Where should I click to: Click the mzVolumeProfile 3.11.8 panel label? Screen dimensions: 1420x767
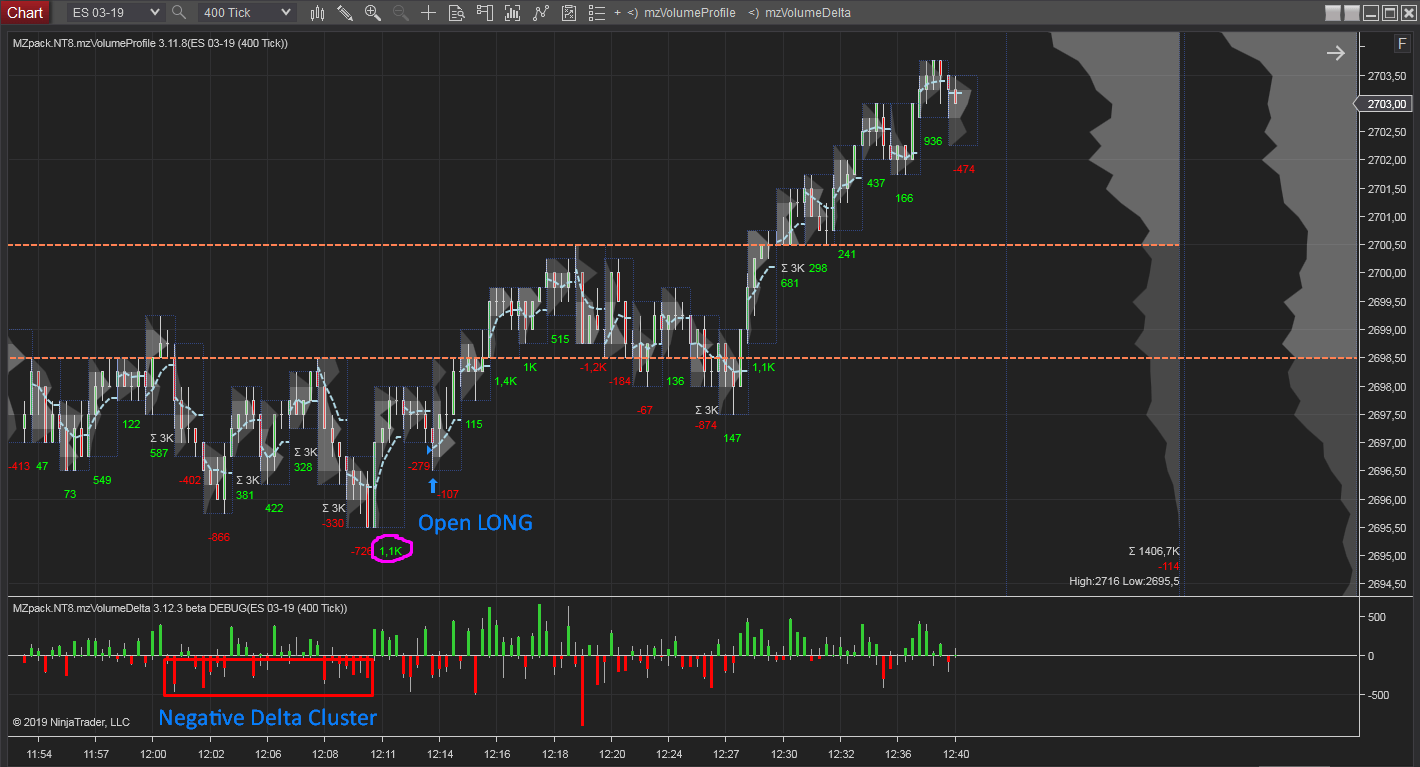pyautogui.click(x=150, y=43)
